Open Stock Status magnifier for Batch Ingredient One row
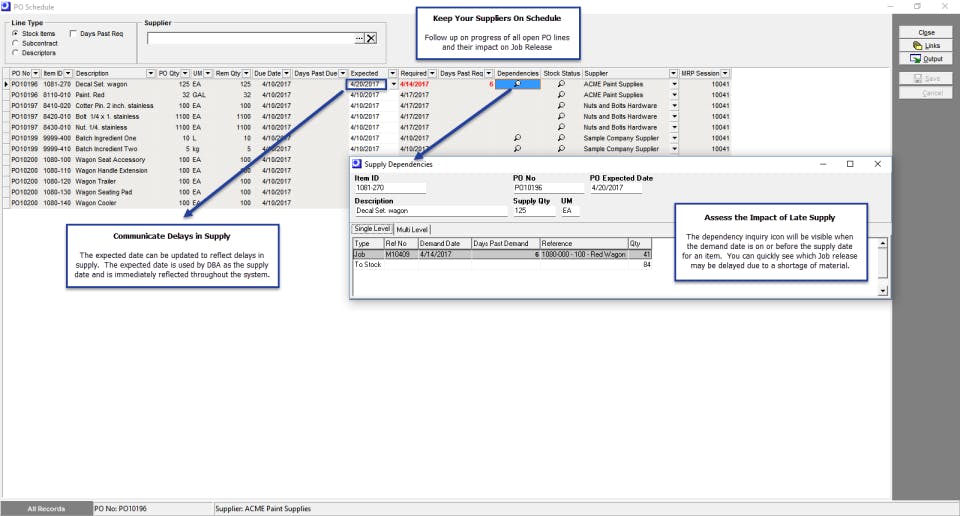This screenshot has height=516, width=960. pos(561,138)
